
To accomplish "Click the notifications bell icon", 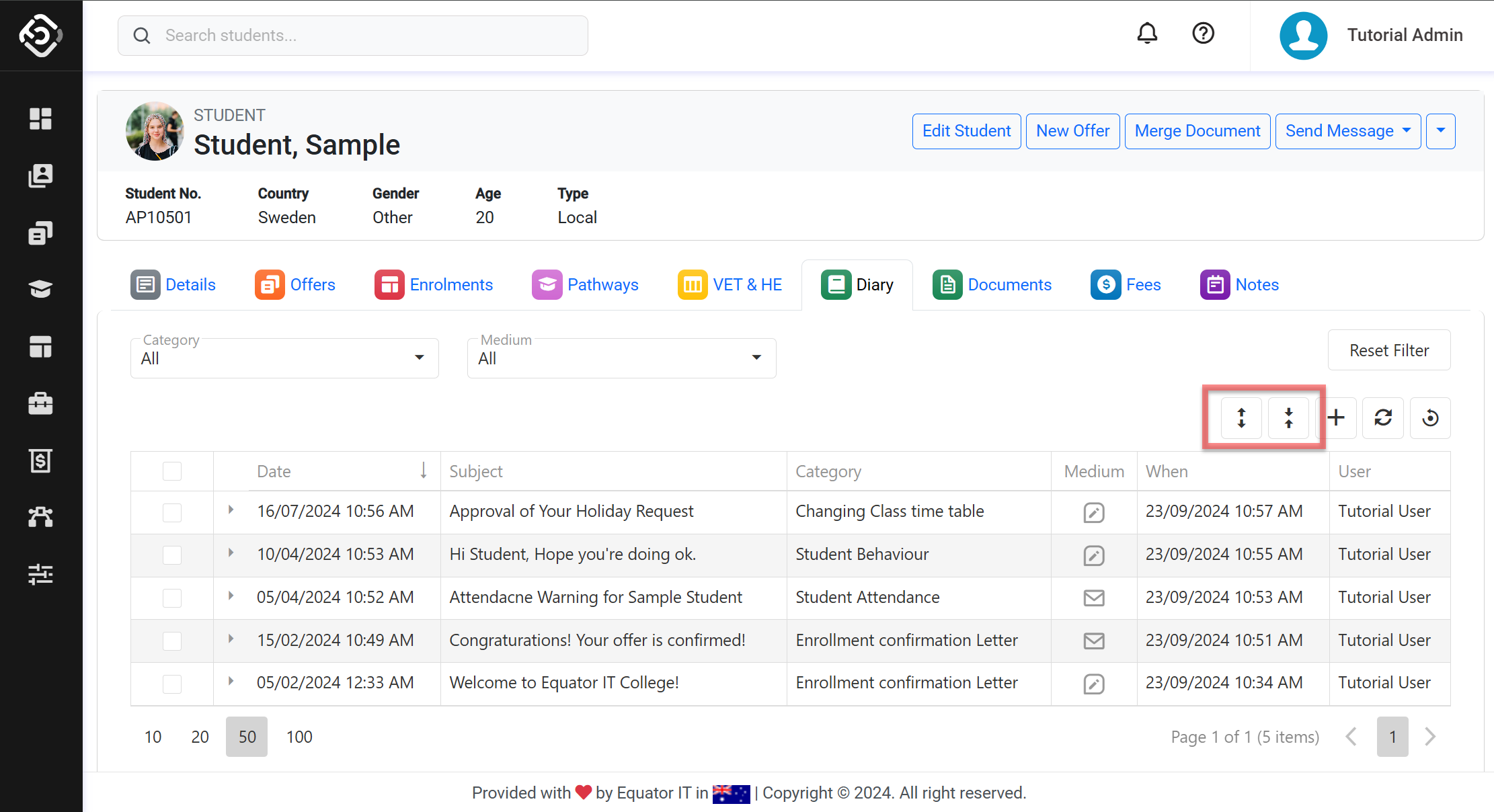I will click(1147, 34).
